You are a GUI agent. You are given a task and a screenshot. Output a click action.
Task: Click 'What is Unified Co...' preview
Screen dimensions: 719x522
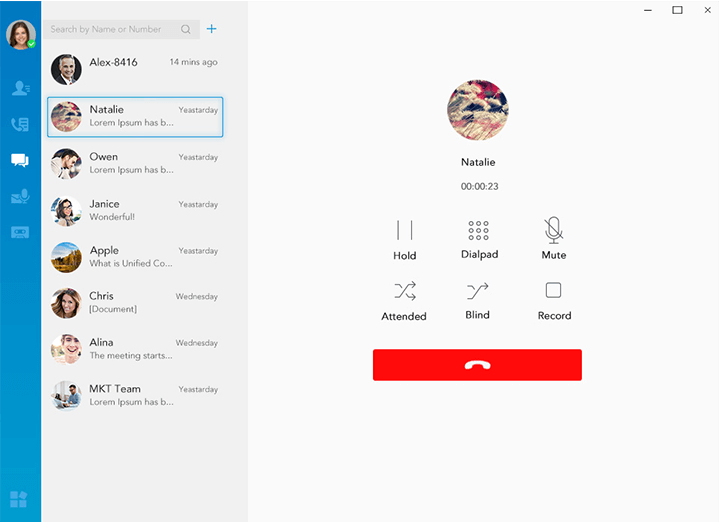click(131, 263)
